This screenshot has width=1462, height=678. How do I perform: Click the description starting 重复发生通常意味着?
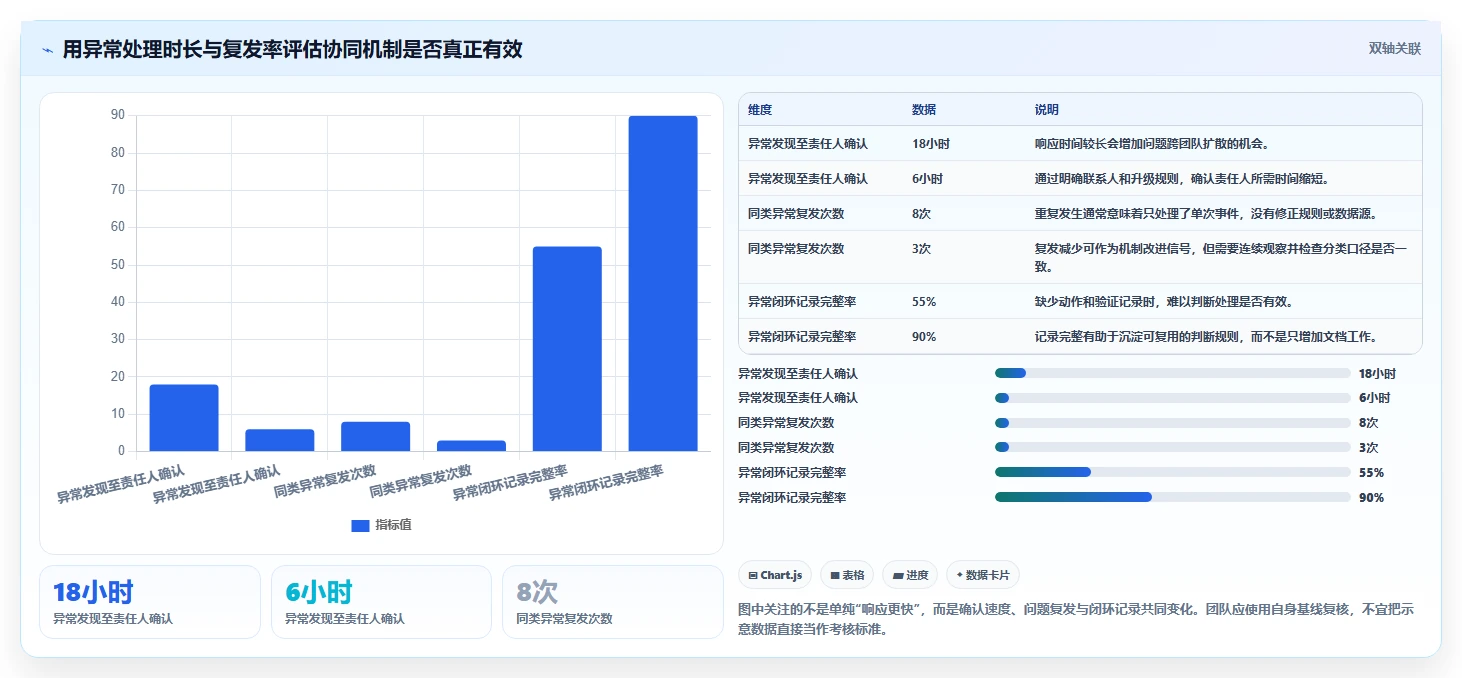point(1209,214)
